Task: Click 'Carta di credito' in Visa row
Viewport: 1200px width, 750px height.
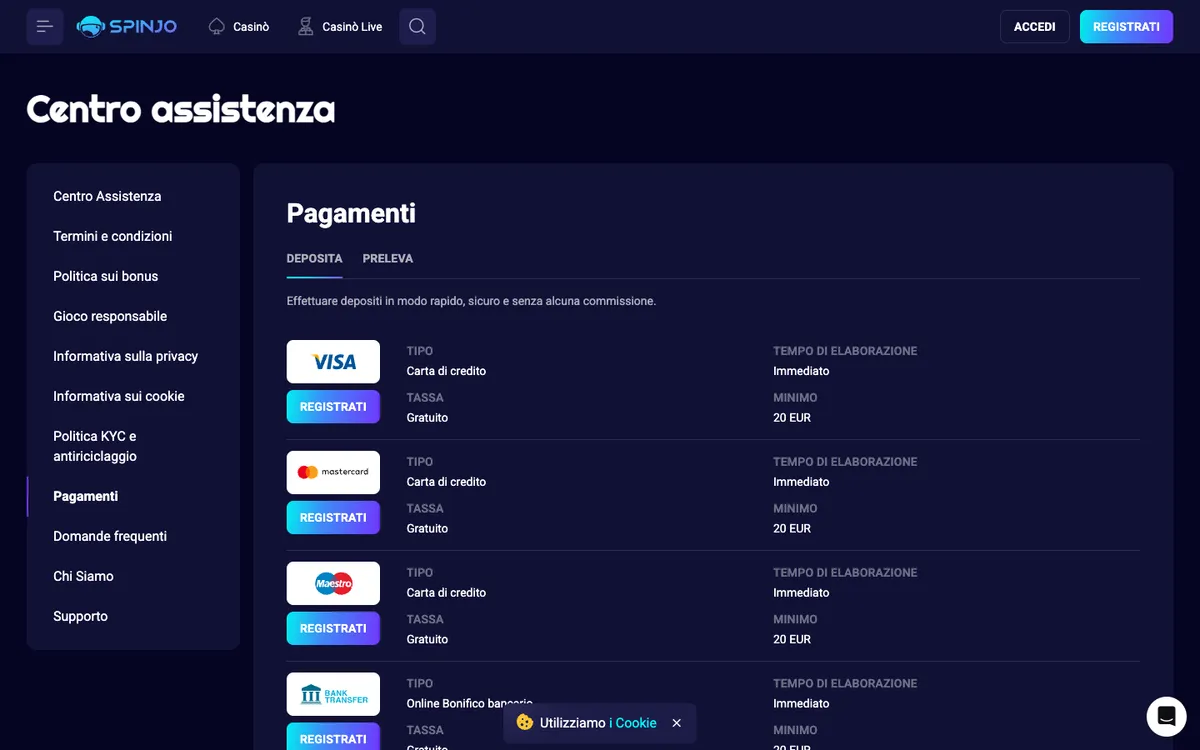Action: (446, 371)
